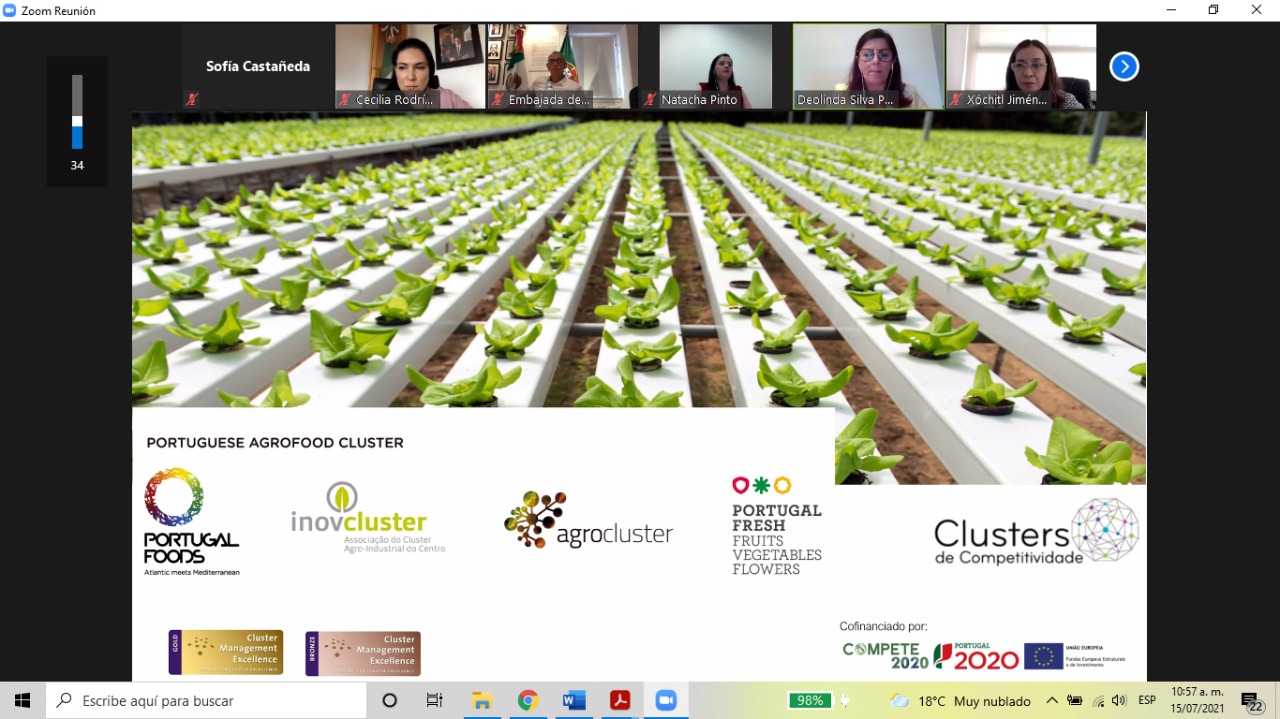Click the COMPETE 2020 logo

click(x=885, y=656)
